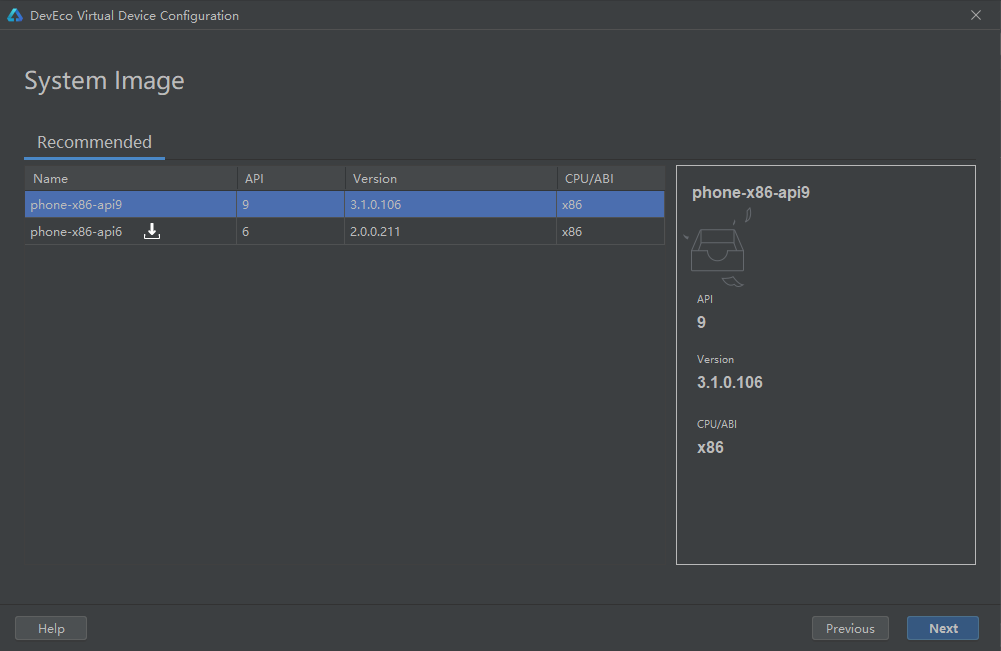Click the DevEco logo in title bar
Viewport: 1001px width, 651px height.
click(x=15, y=15)
